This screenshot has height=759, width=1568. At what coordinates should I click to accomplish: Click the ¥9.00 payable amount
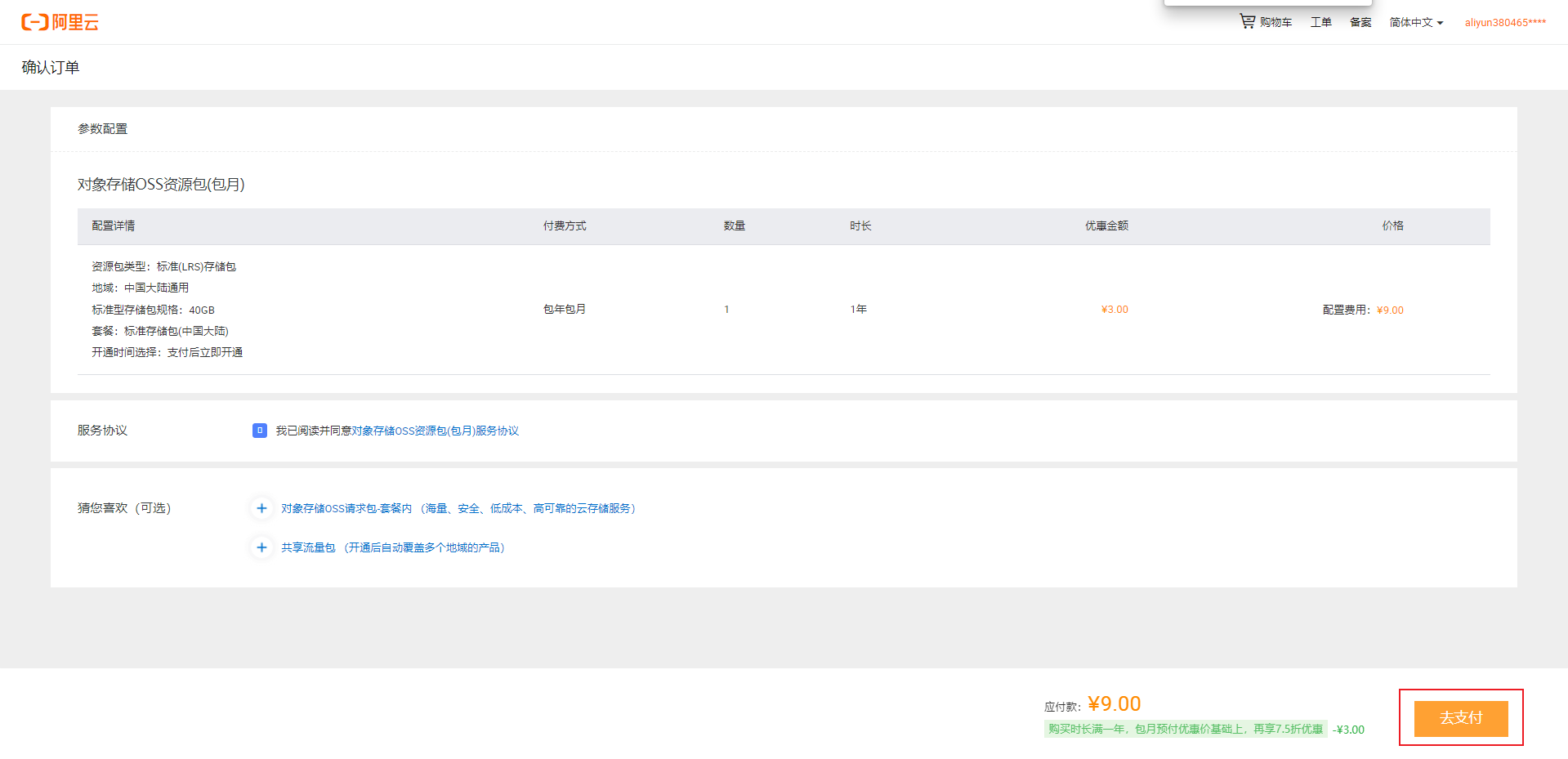click(x=1114, y=703)
